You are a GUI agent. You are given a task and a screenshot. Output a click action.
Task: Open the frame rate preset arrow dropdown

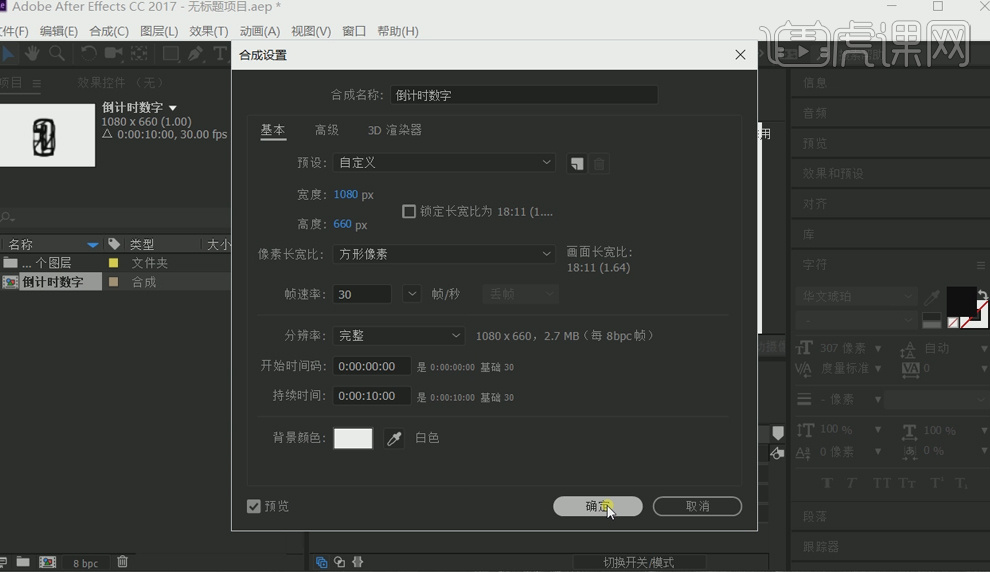point(412,294)
